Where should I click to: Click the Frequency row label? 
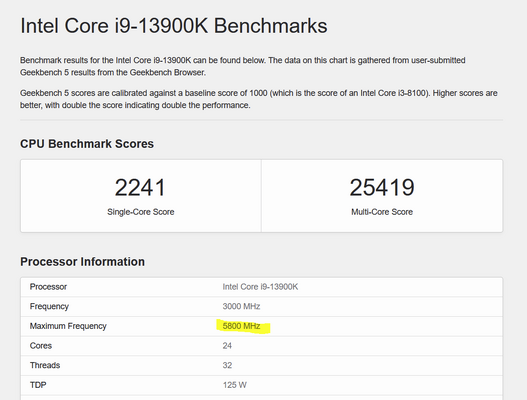(x=49, y=307)
